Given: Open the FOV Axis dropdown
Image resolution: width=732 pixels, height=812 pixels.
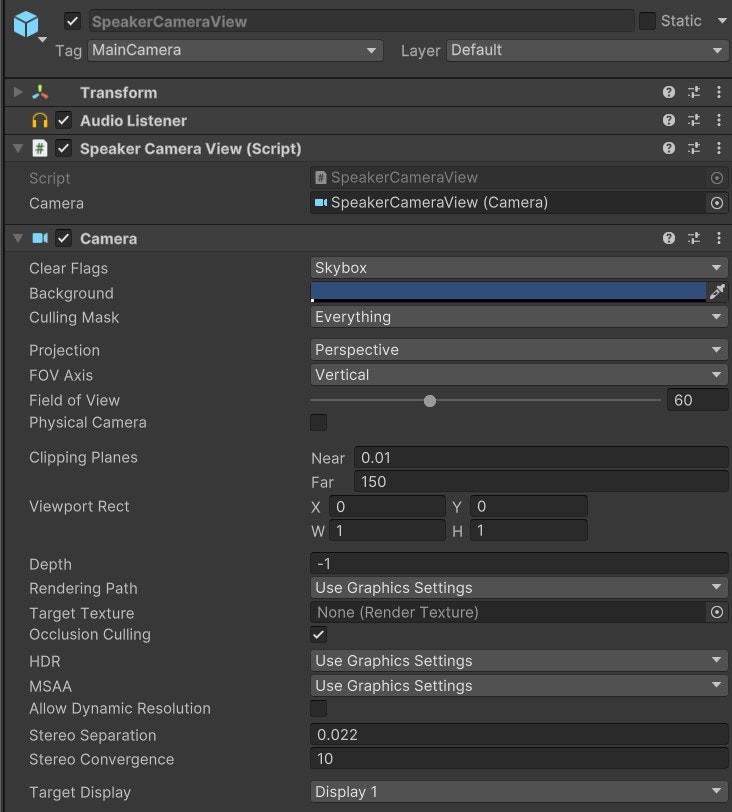Looking at the screenshot, I should point(519,375).
